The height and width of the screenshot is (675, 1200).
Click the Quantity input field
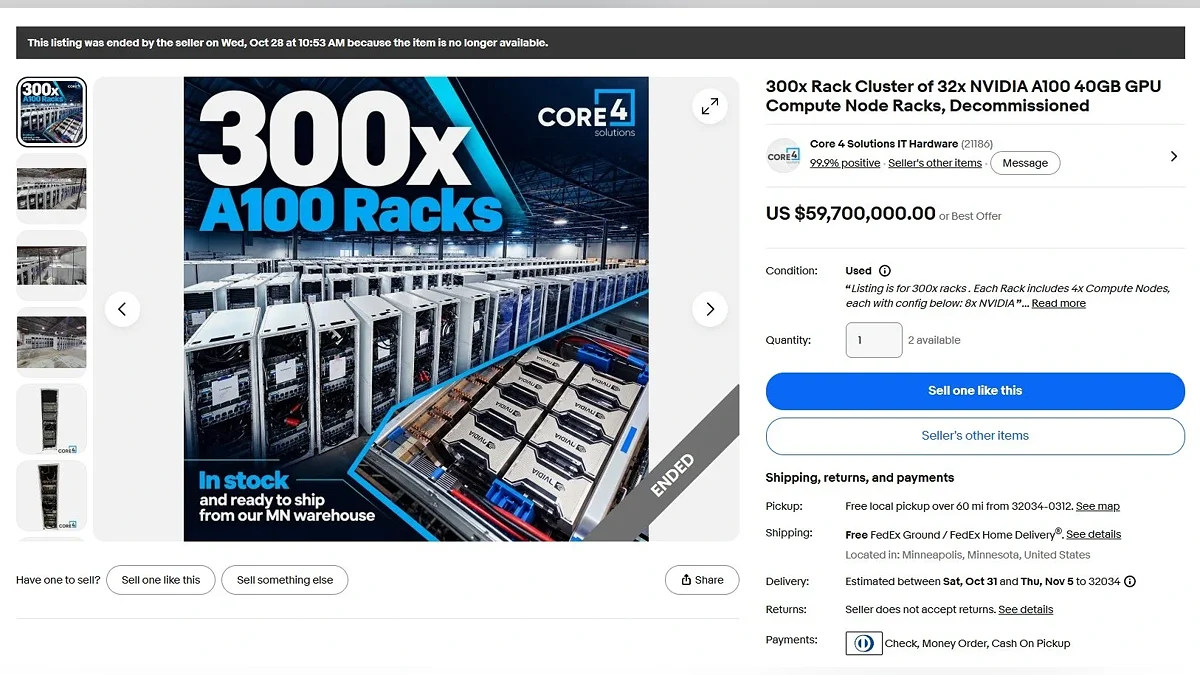click(x=874, y=340)
